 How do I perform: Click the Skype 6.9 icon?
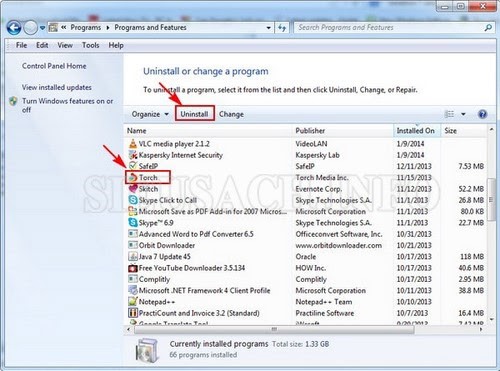pos(133,222)
